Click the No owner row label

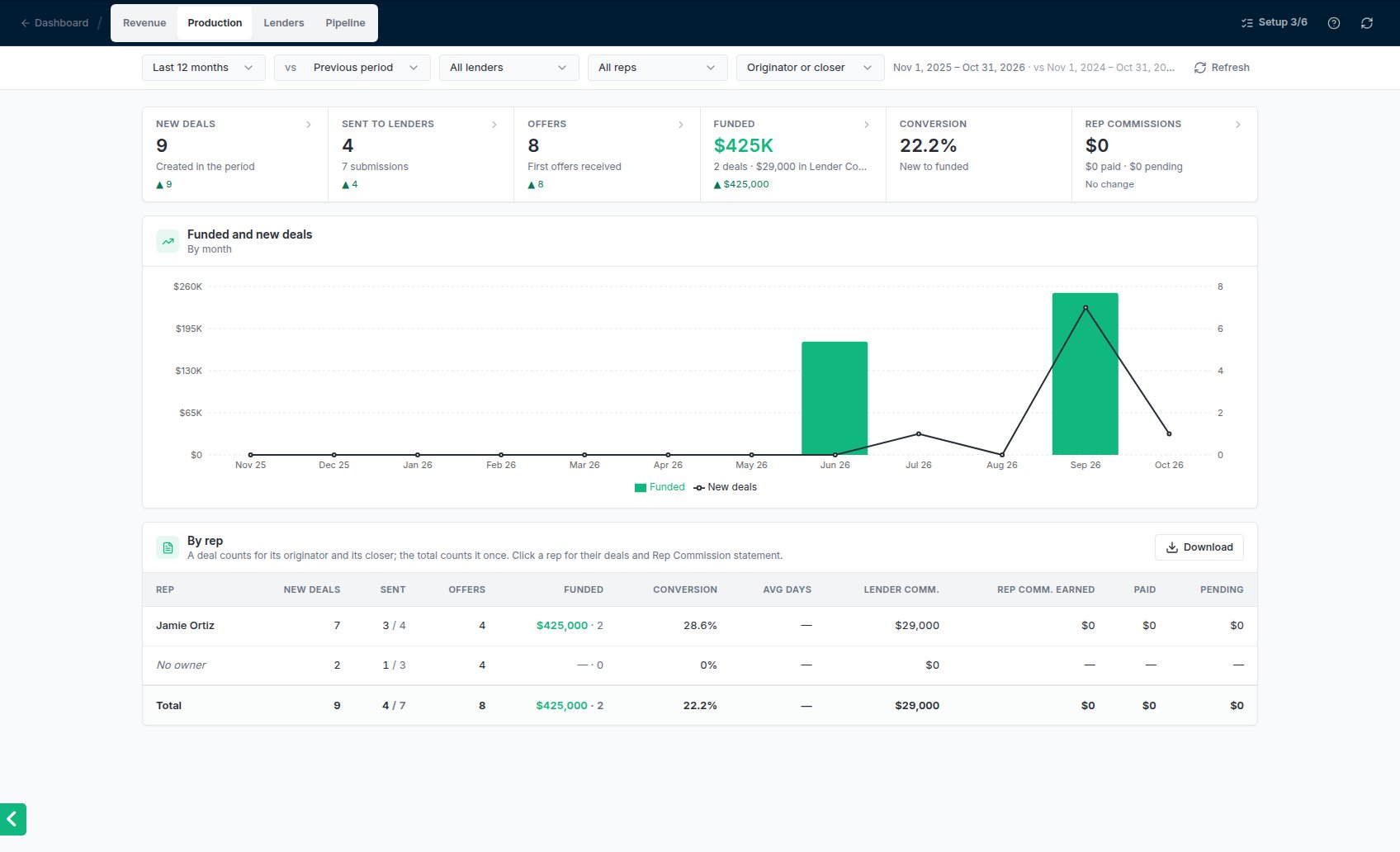click(x=181, y=665)
